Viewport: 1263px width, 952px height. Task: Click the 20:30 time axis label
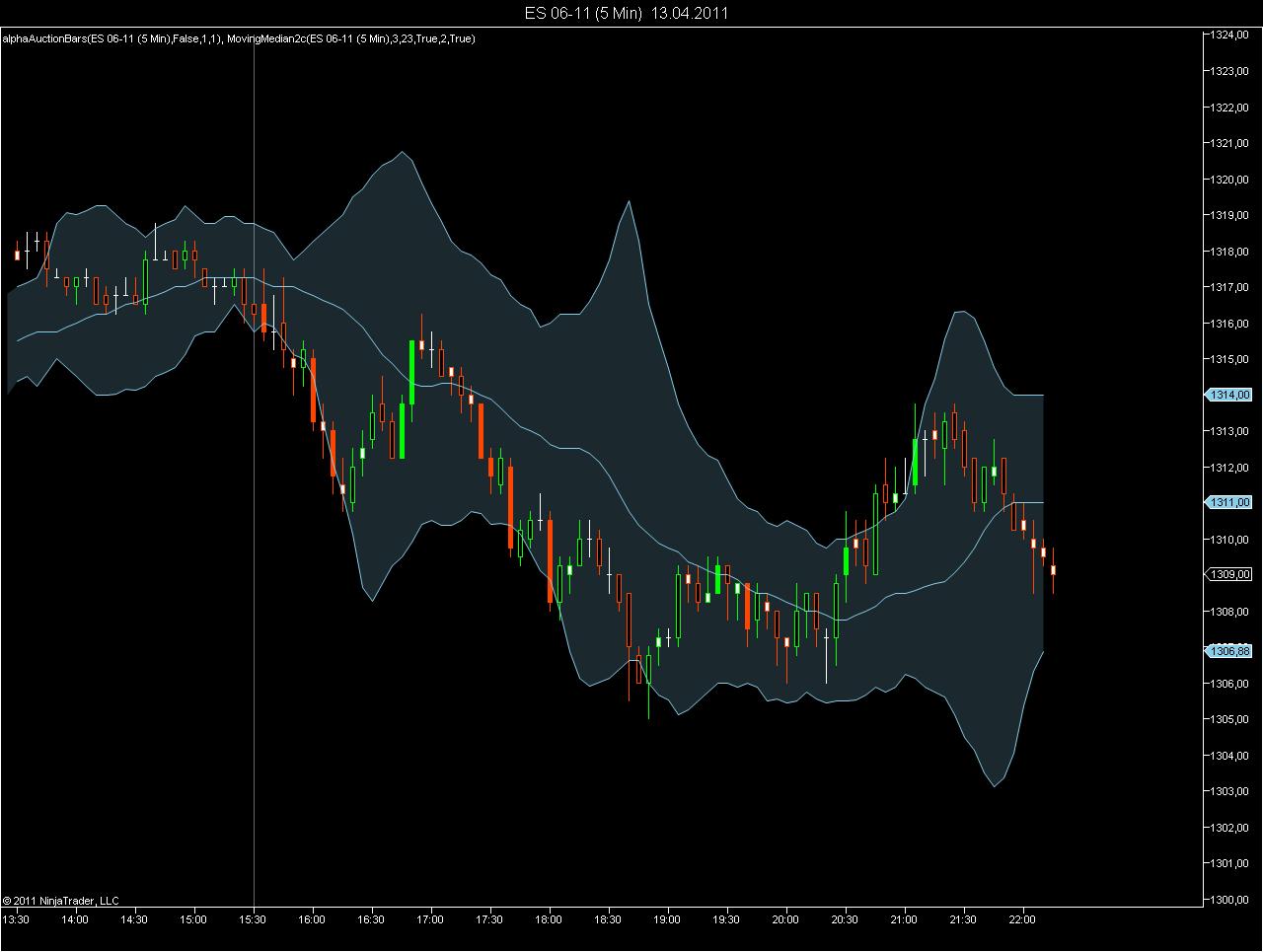click(845, 919)
